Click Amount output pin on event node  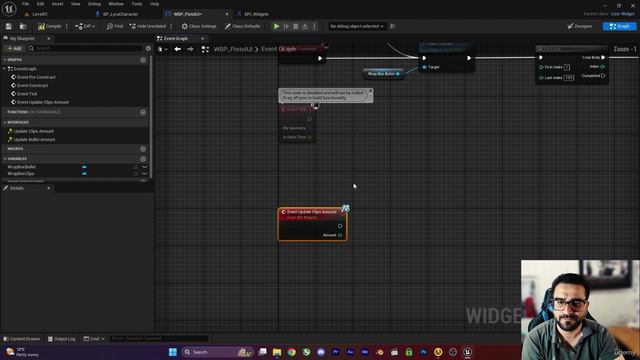[340, 235]
